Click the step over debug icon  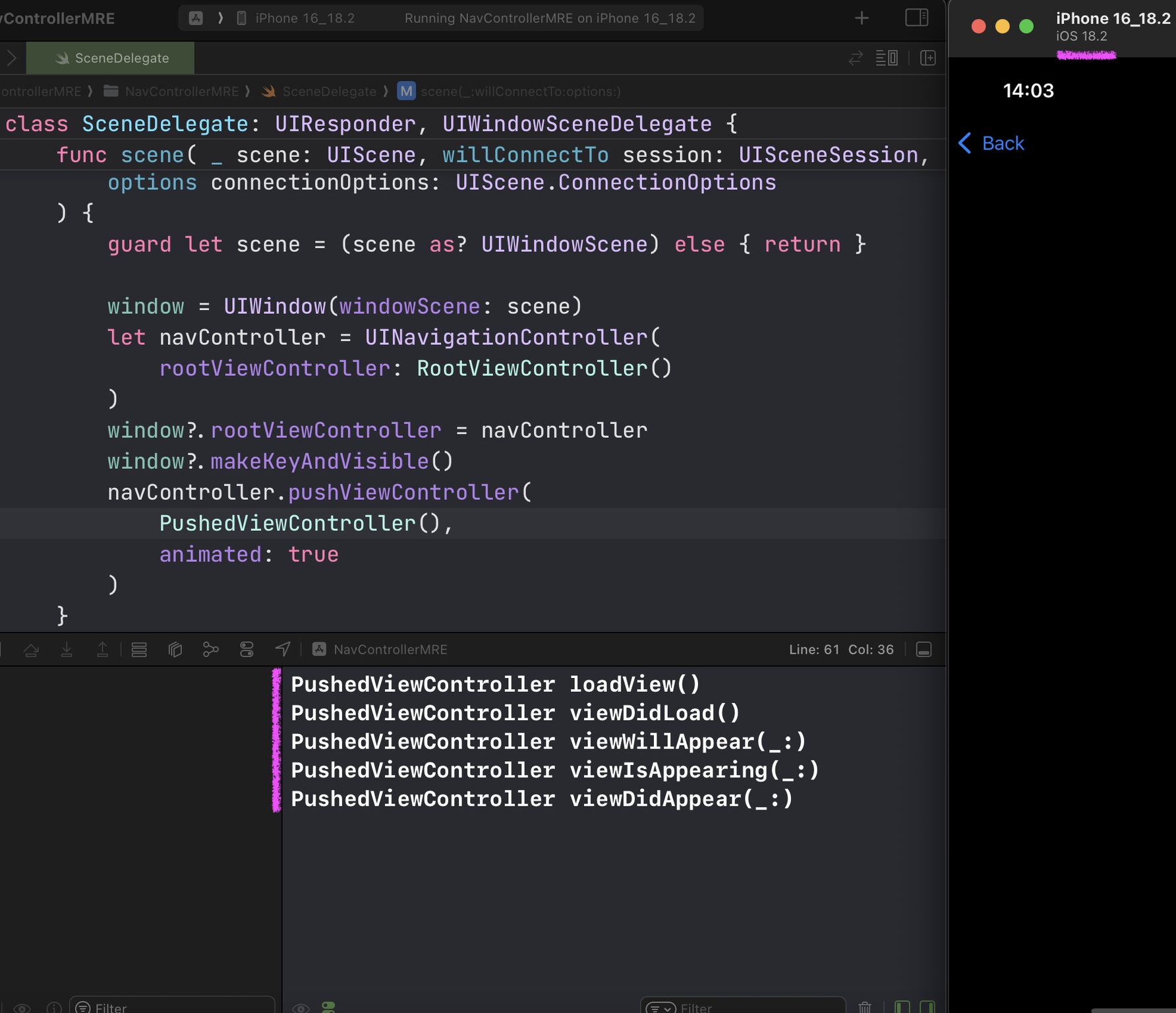tap(31, 650)
